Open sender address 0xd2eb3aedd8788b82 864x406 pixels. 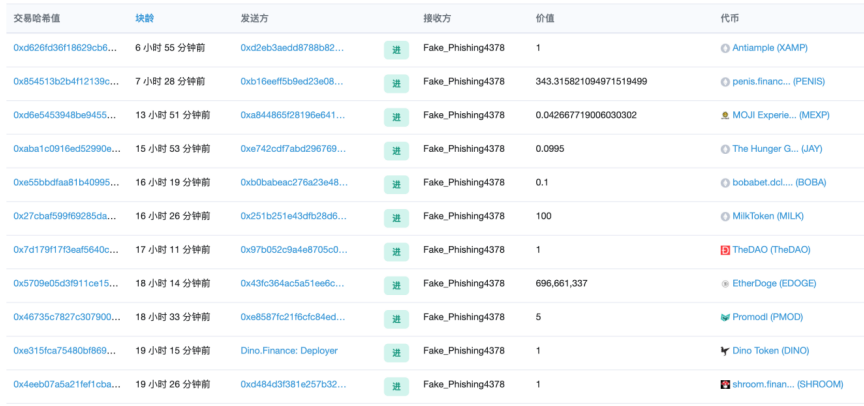tap(292, 48)
